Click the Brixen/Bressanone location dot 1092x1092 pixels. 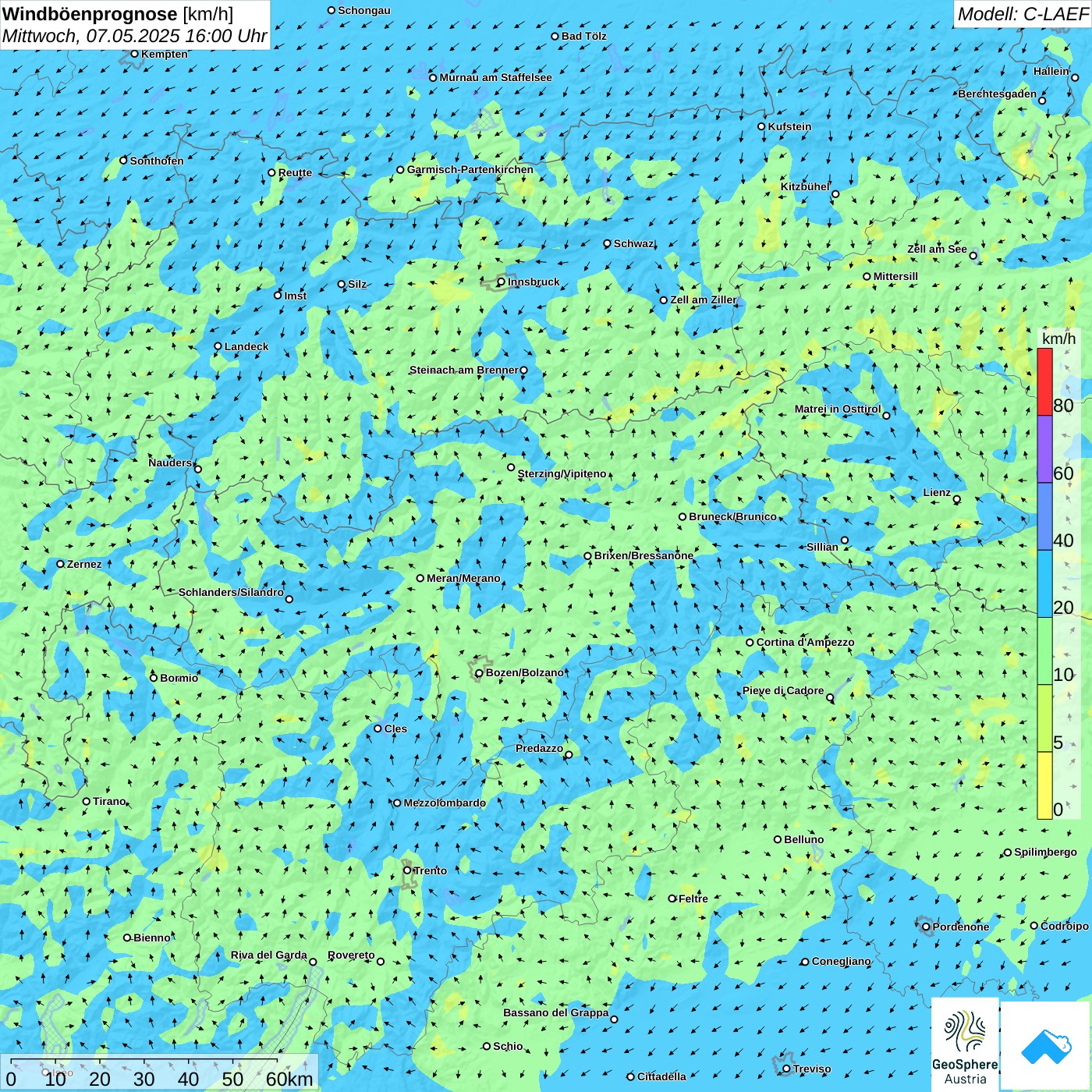click(x=588, y=556)
